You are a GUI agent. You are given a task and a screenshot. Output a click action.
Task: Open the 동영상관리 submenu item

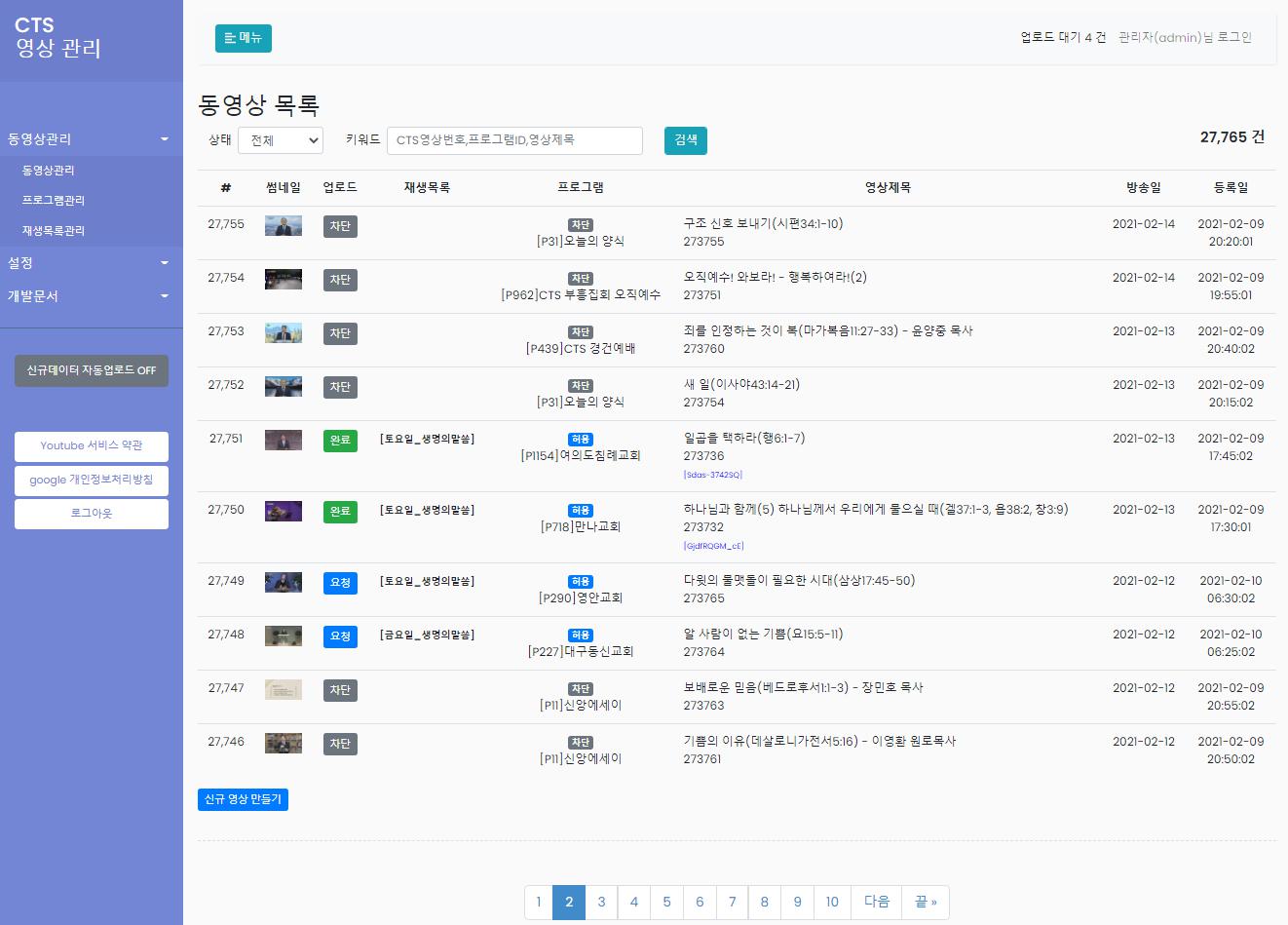coord(49,171)
